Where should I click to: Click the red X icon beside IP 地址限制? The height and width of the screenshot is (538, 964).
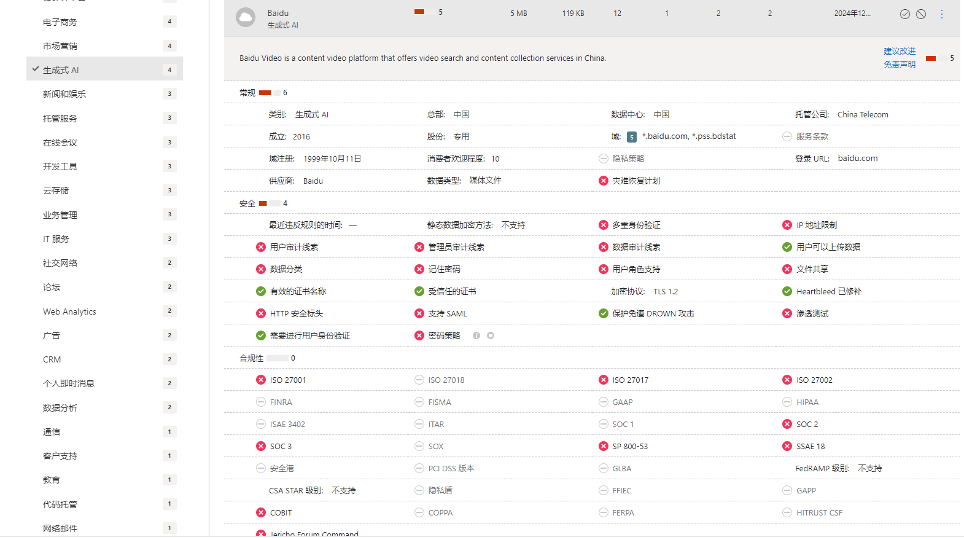pyautogui.click(x=787, y=225)
